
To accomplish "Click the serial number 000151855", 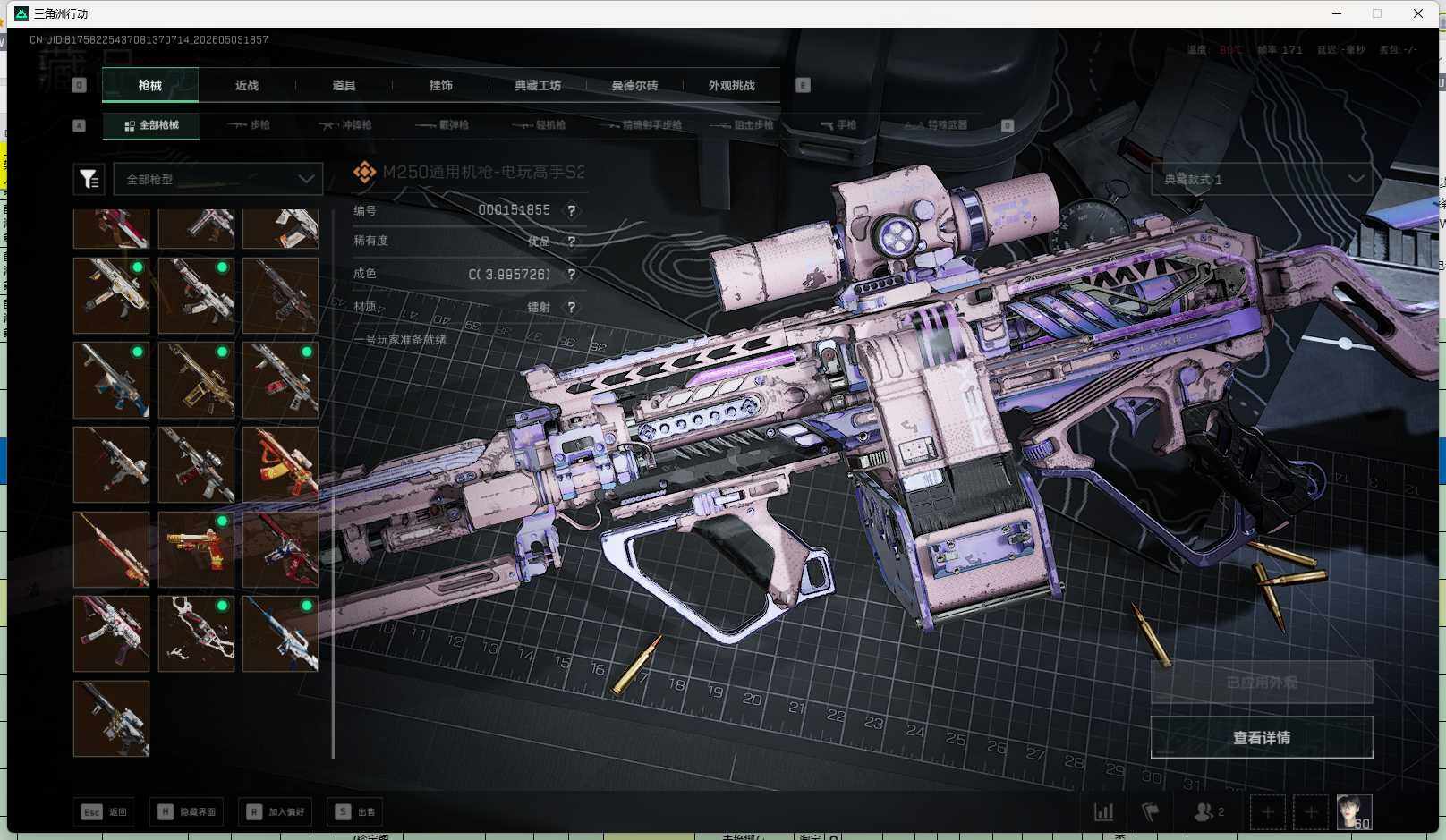I will 514,210.
